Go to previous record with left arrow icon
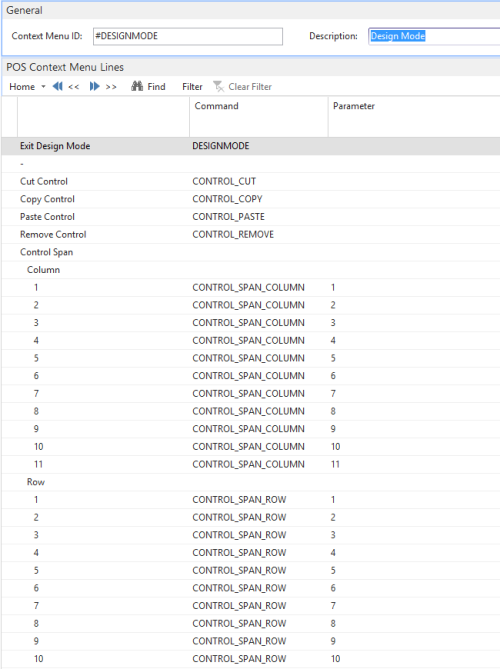 point(58,87)
